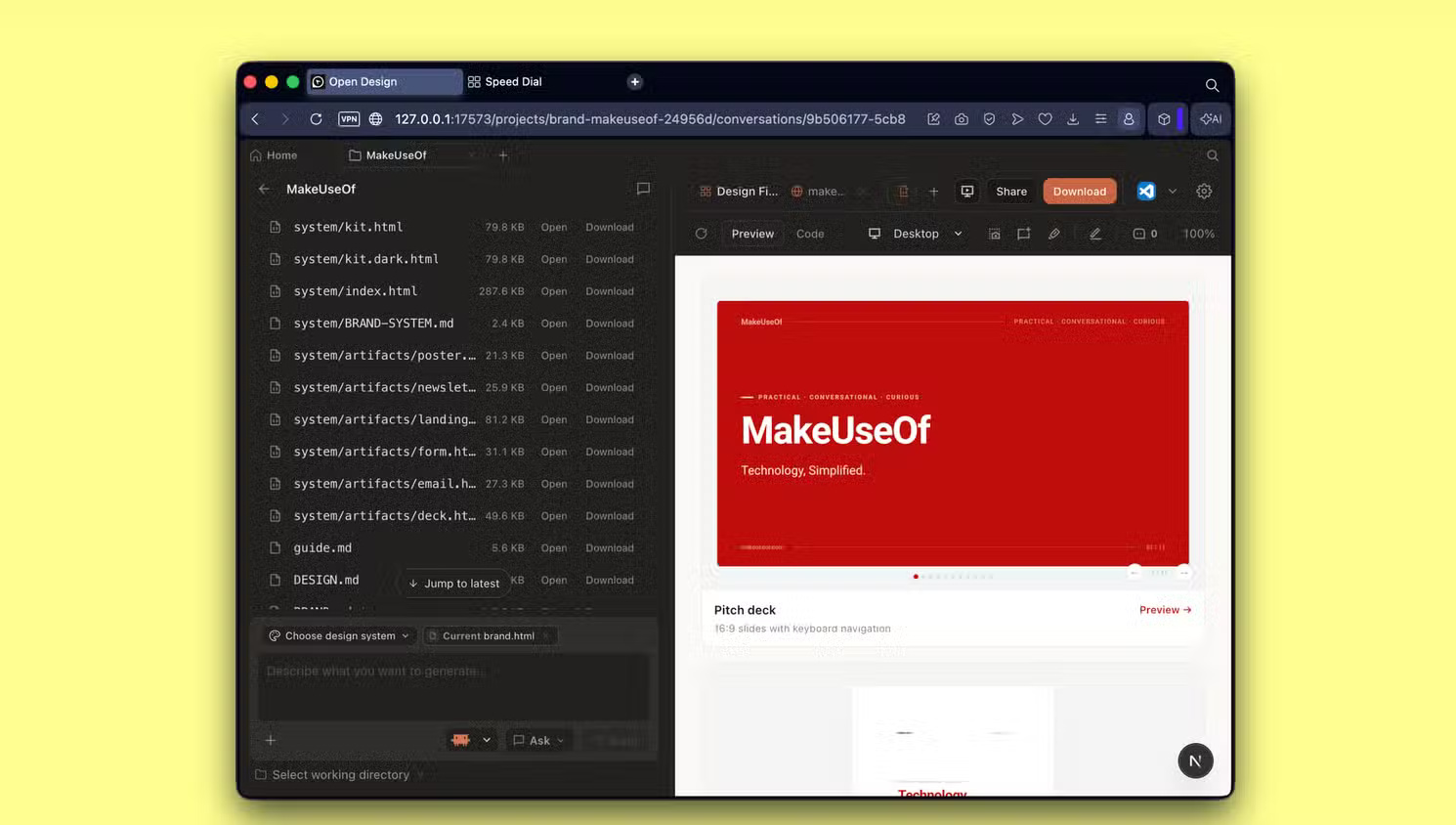
Task: Download system/kit.dark.html
Action: pos(610,259)
